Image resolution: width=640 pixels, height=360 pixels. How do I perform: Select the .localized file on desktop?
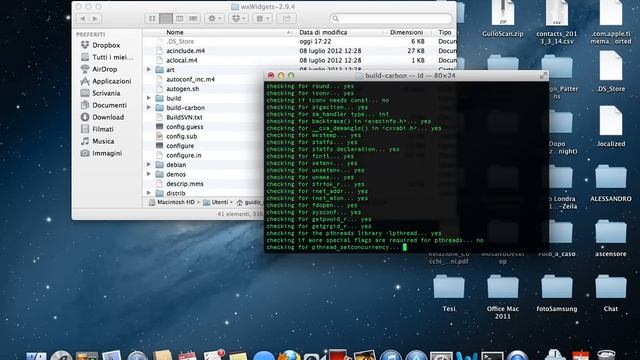pyautogui.click(x=611, y=127)
